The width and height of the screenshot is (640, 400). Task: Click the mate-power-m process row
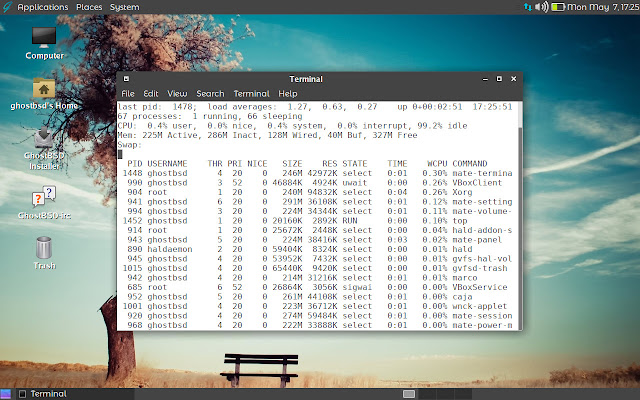(x=315, y=325)
